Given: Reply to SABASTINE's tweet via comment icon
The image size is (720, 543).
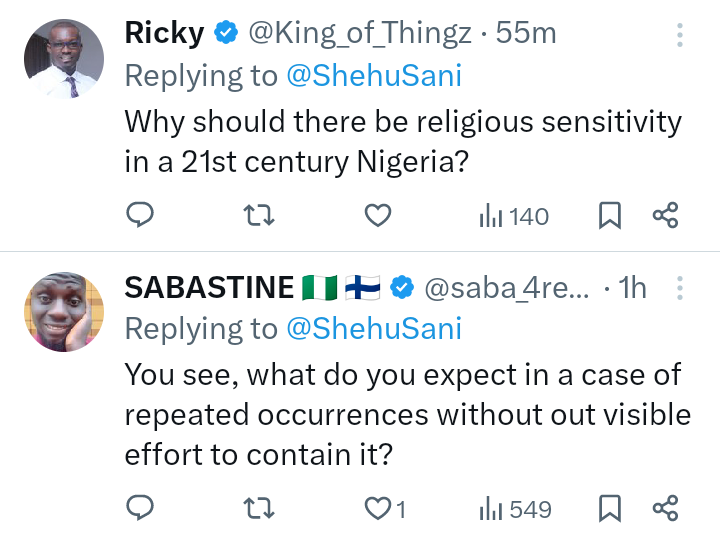Looking at the screenshot, I should point(140,508).
